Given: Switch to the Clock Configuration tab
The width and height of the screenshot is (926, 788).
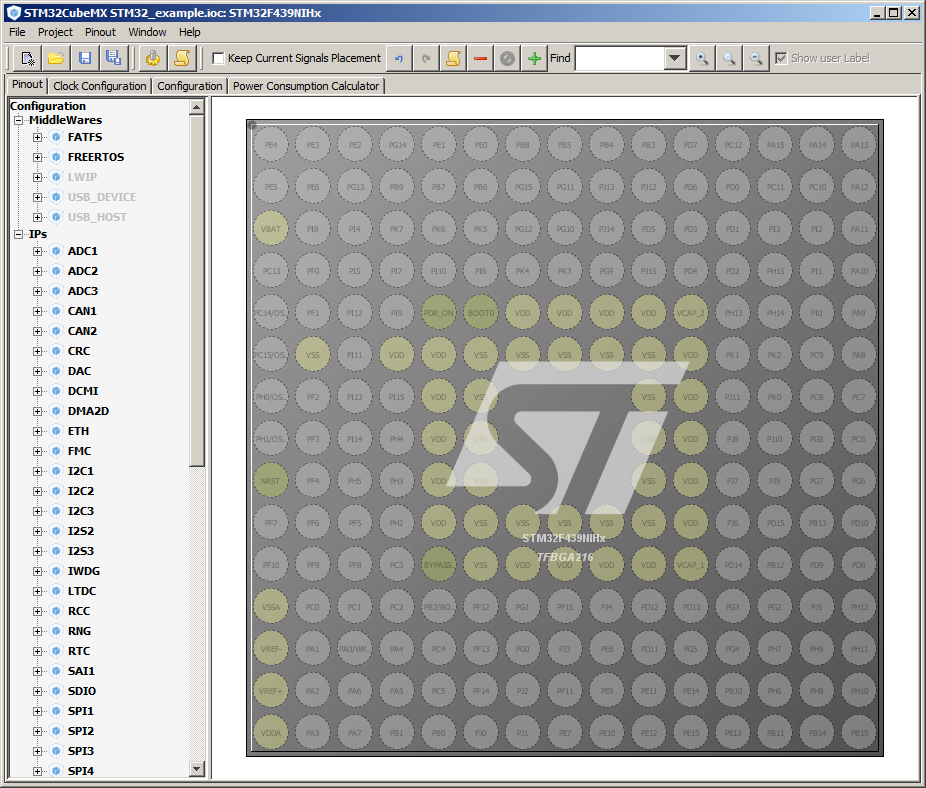Looking at the screenshot, I should (100, 86).
